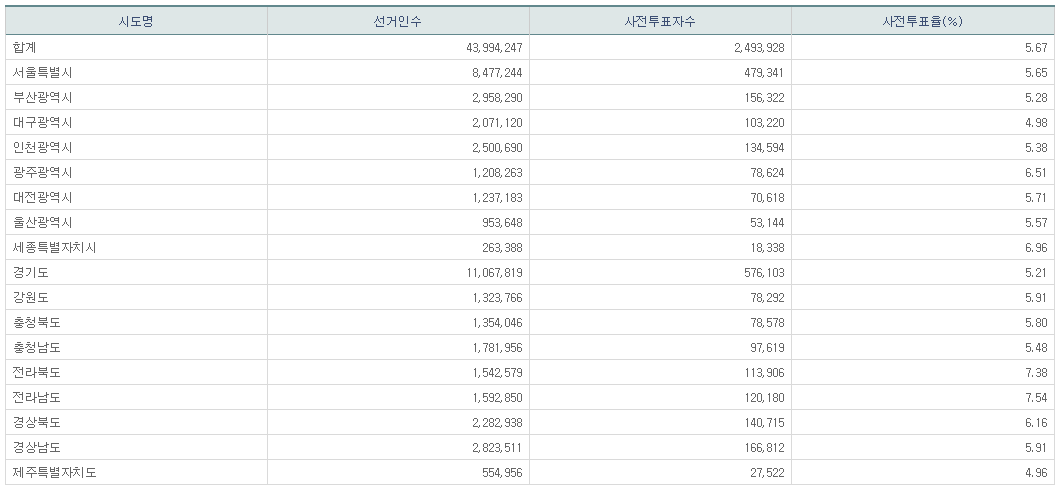Select the 서울특별시 row label
This screenshot has height=487, width=1057.
point(43,72)
